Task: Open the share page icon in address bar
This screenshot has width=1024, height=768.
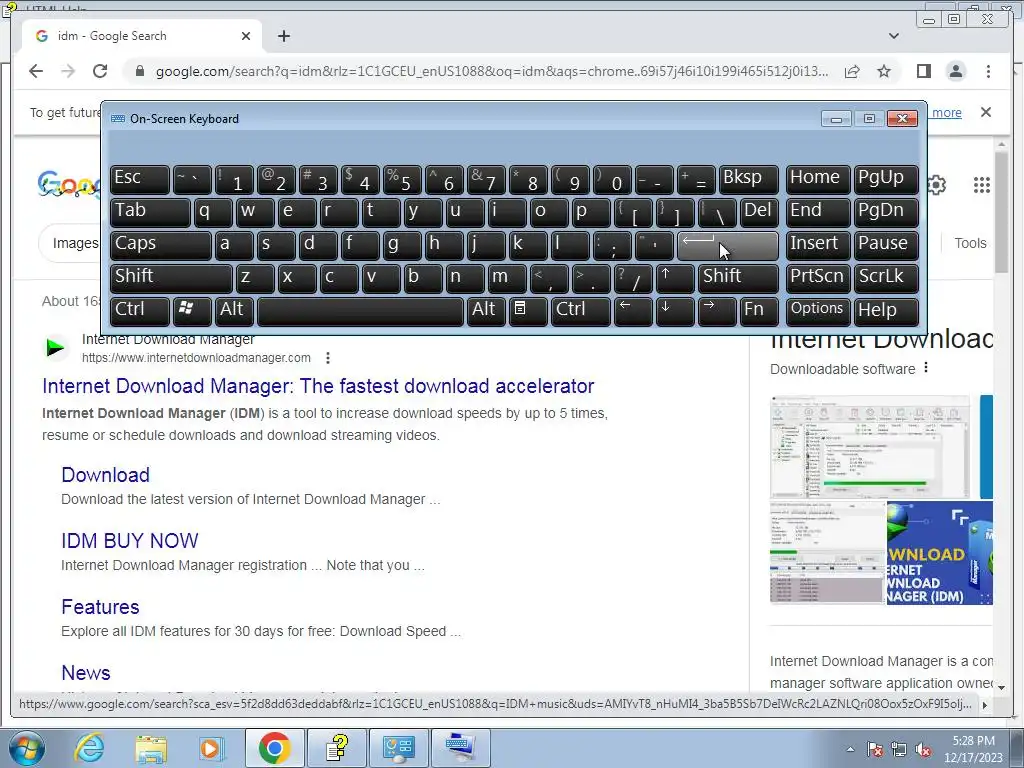Action: tap(852, 71)
